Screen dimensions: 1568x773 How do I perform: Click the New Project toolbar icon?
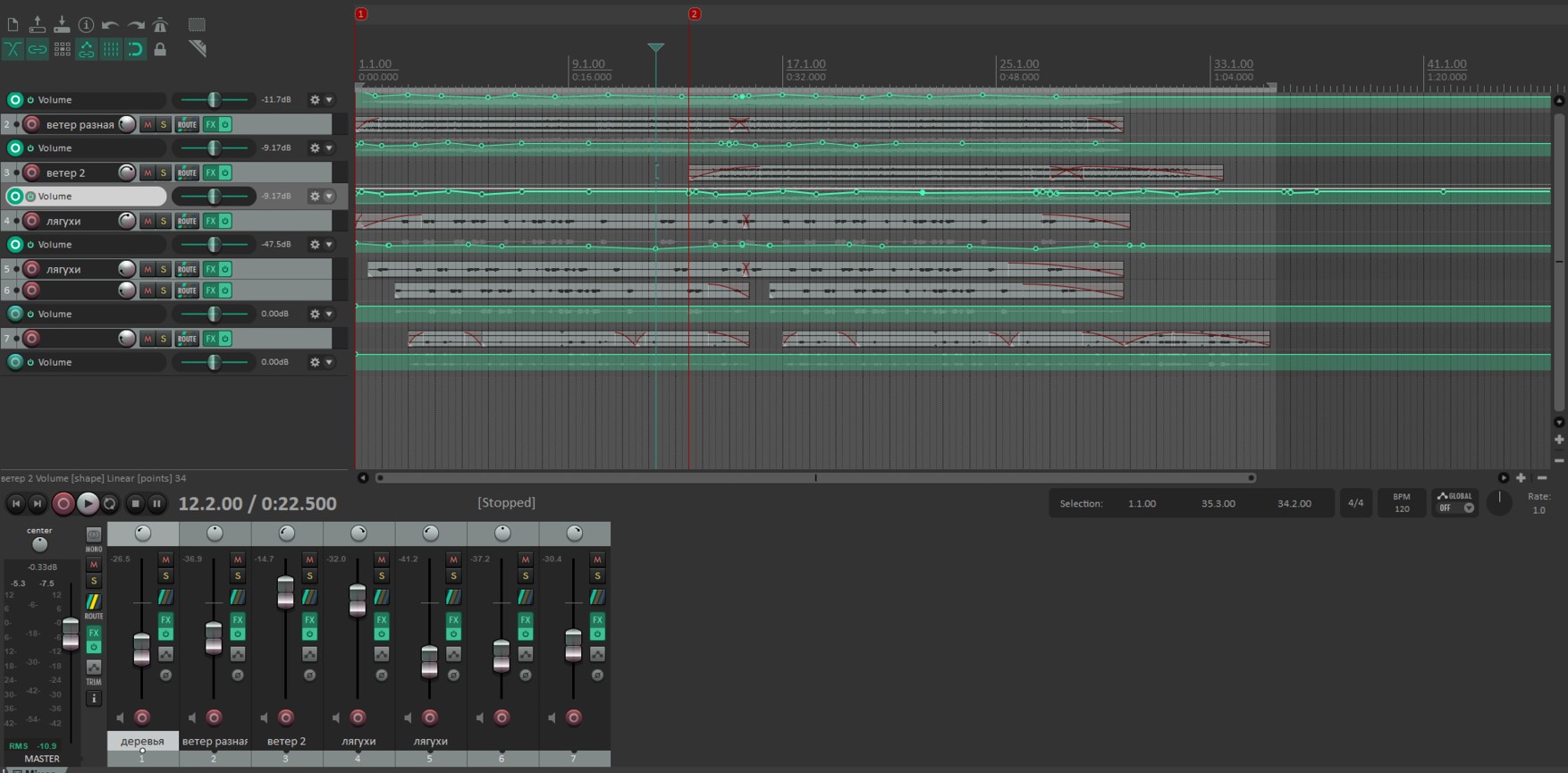(x=13, y=25)
